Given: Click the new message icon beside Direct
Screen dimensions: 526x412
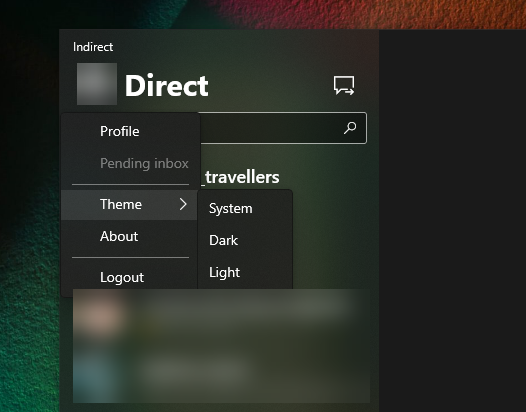Looking at the screenshot, I should pos(344,85).
